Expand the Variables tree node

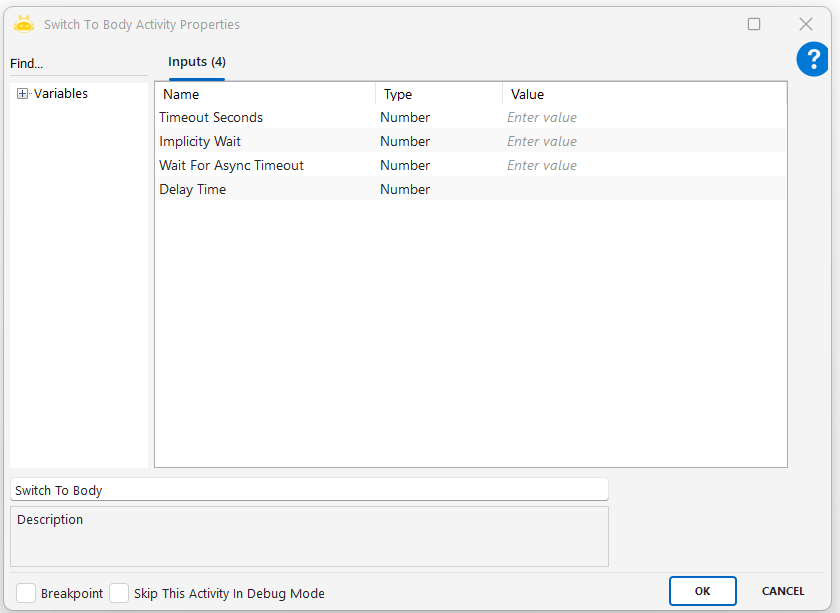22,94
